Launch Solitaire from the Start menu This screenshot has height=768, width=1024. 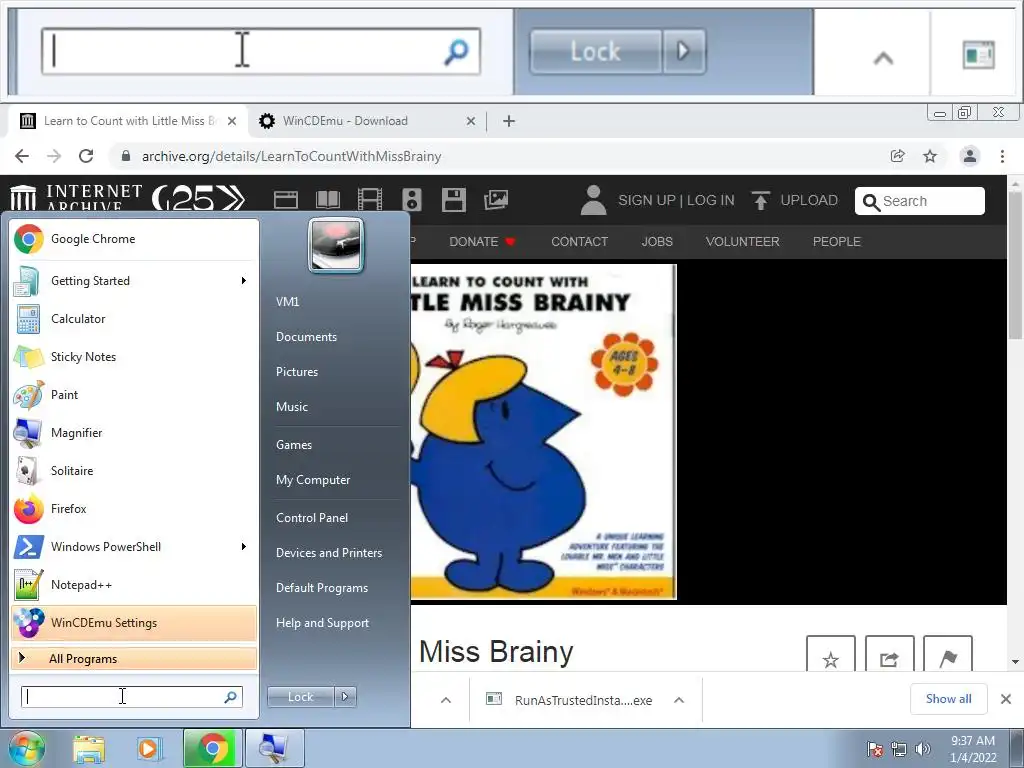point(134,471)
